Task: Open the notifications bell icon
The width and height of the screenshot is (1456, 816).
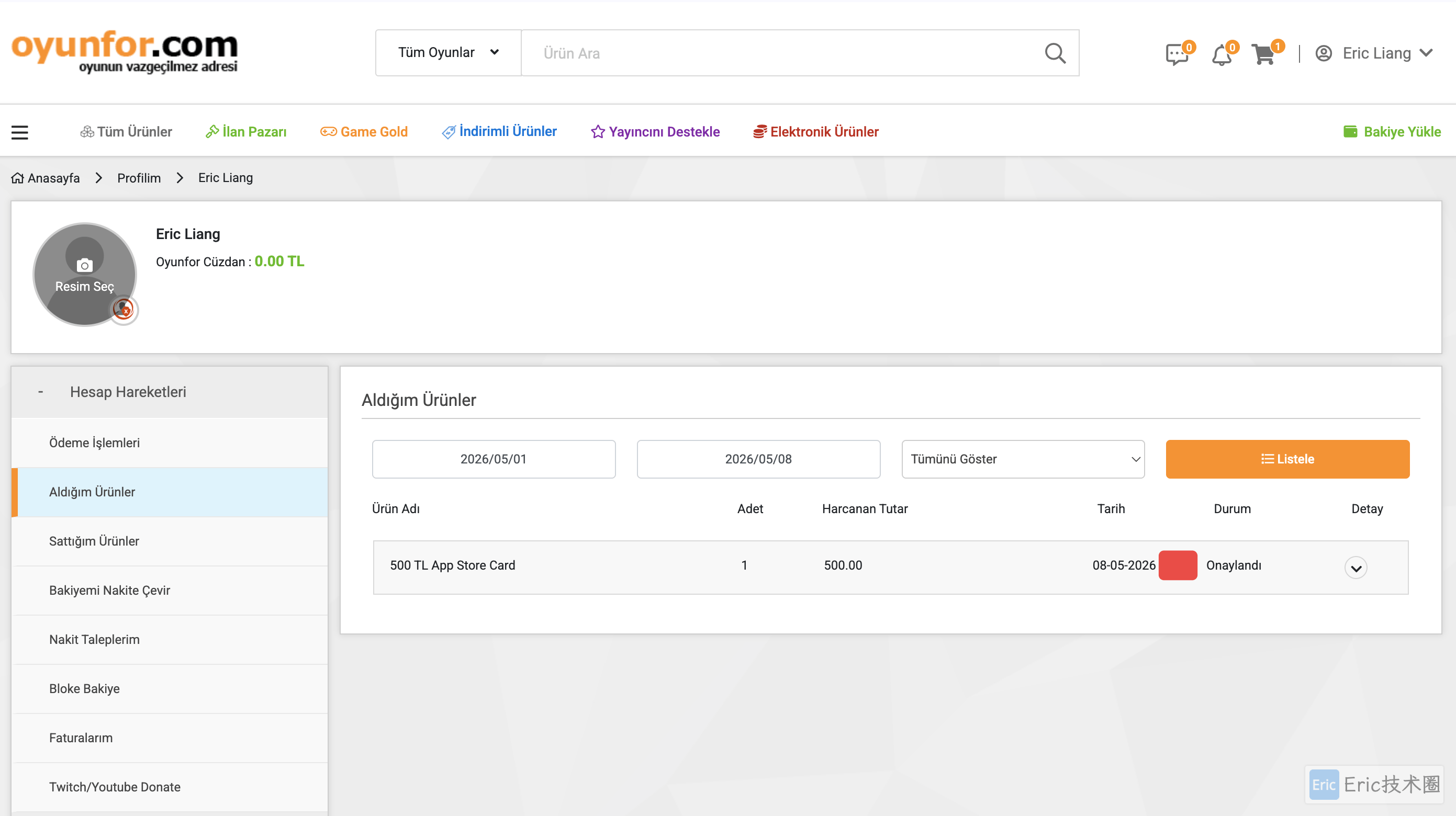Action: click(1223, 54)
